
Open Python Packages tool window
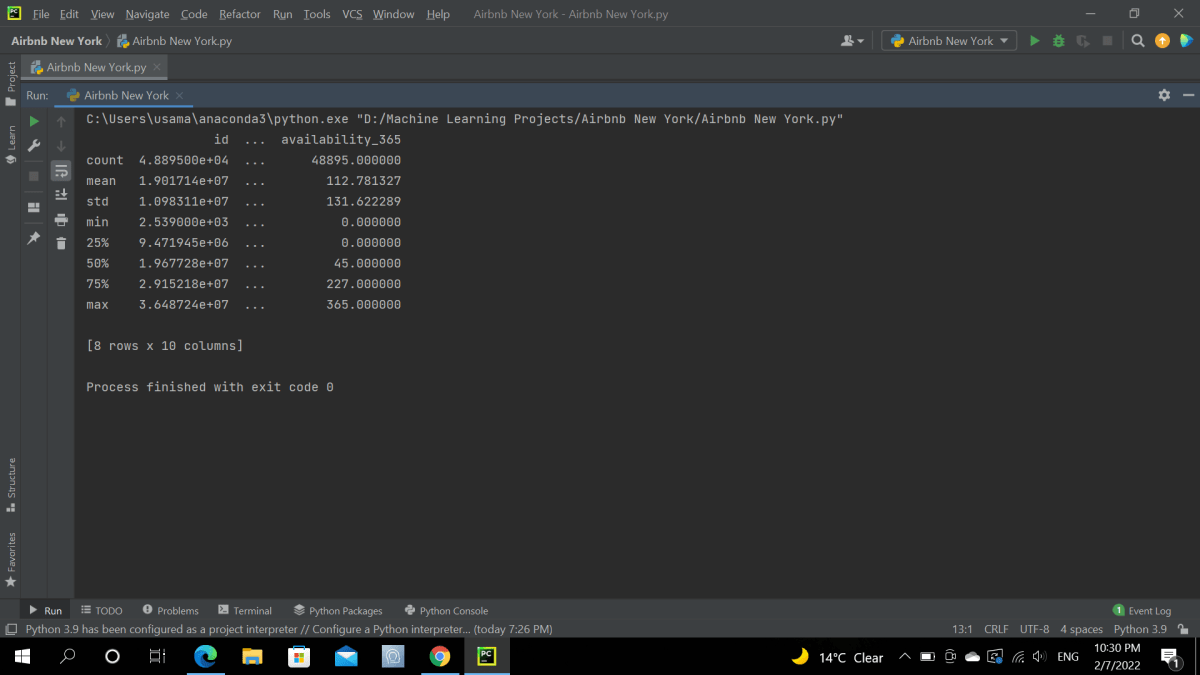[x=338, y=610]
